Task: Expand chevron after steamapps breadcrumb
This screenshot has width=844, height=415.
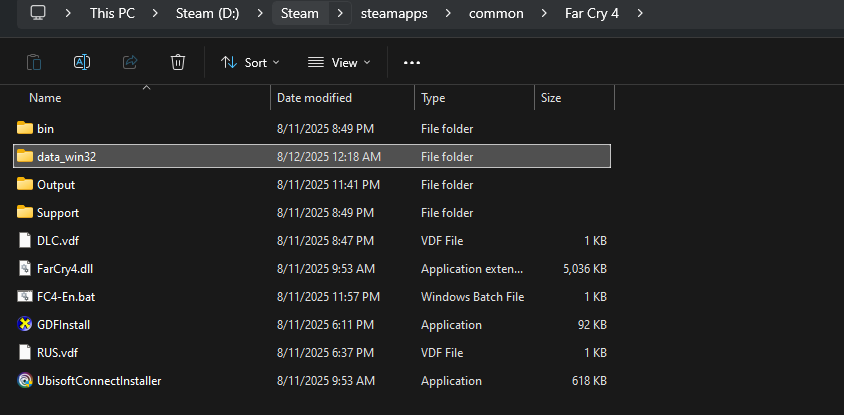Action: (448, 13)
